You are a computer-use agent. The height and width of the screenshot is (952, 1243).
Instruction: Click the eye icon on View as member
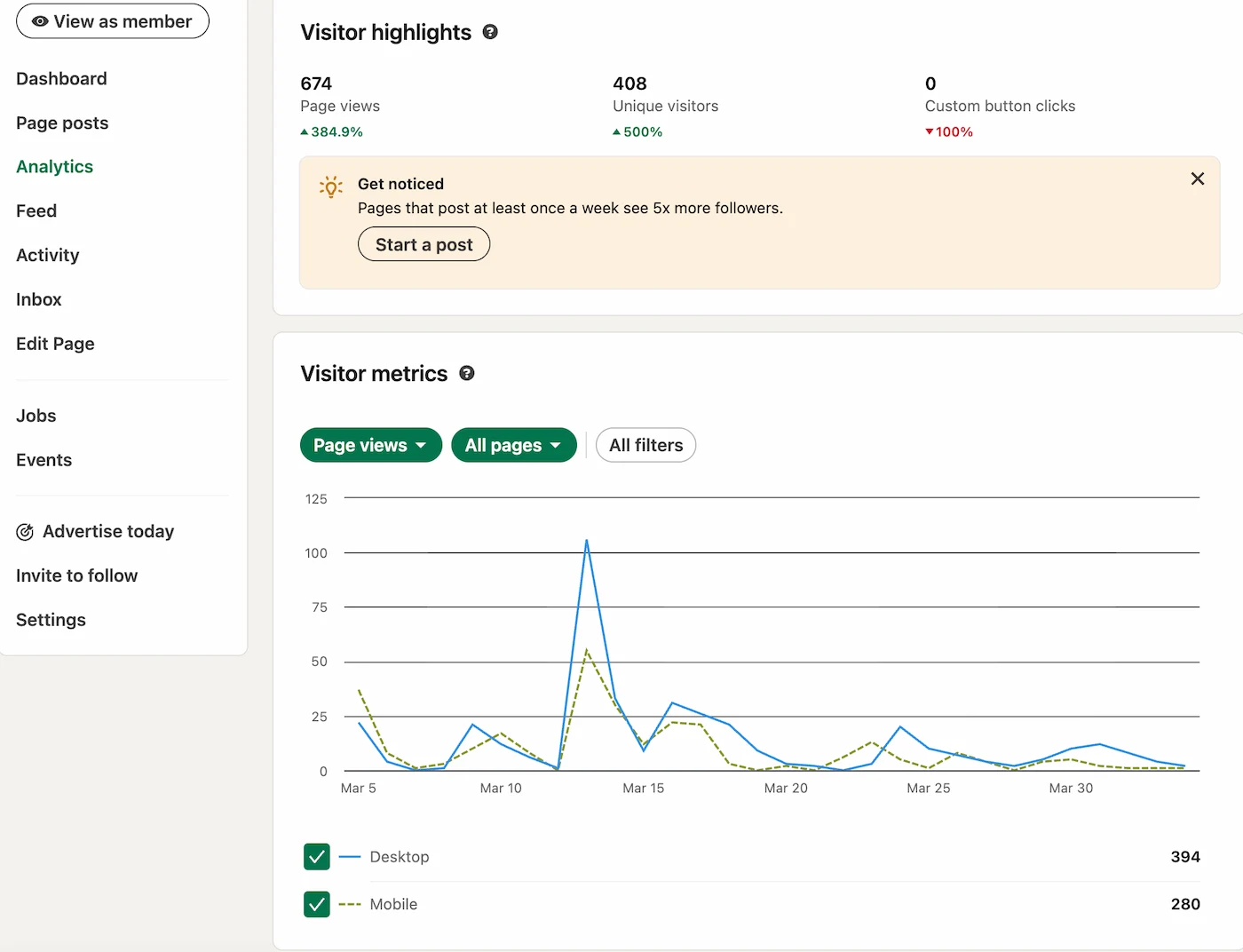pos(39,20)
